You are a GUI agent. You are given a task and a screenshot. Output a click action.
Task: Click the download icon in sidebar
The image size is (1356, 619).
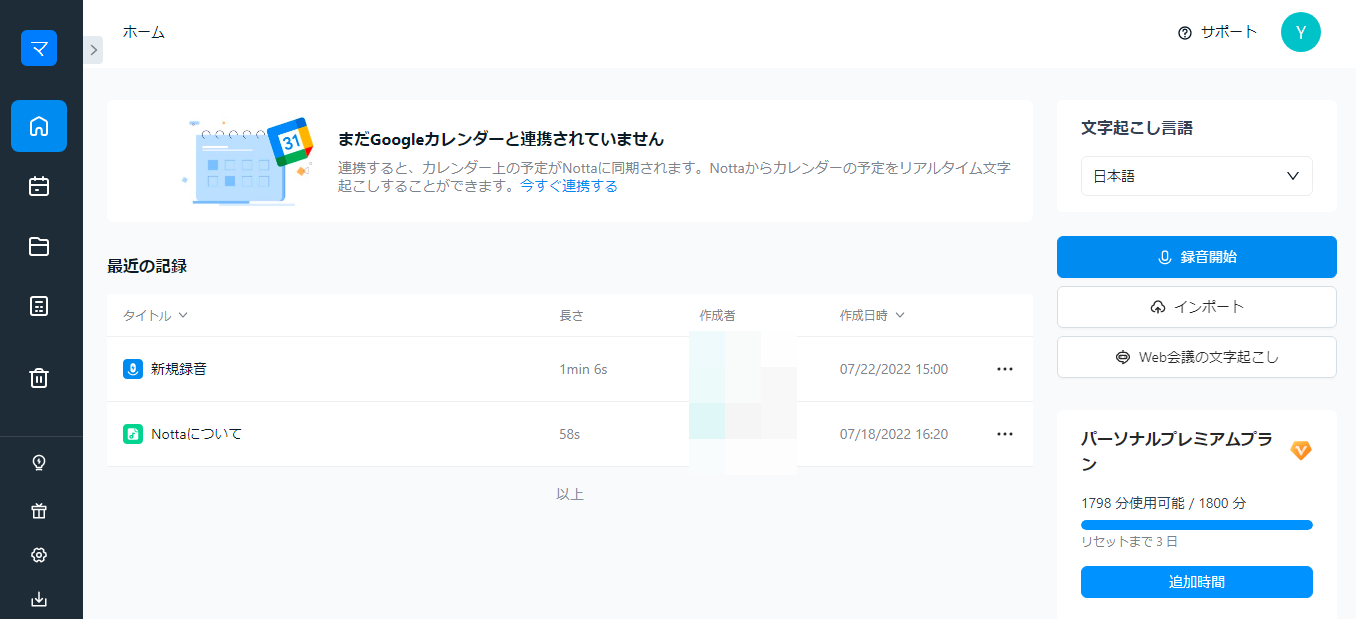coord(39,600)
